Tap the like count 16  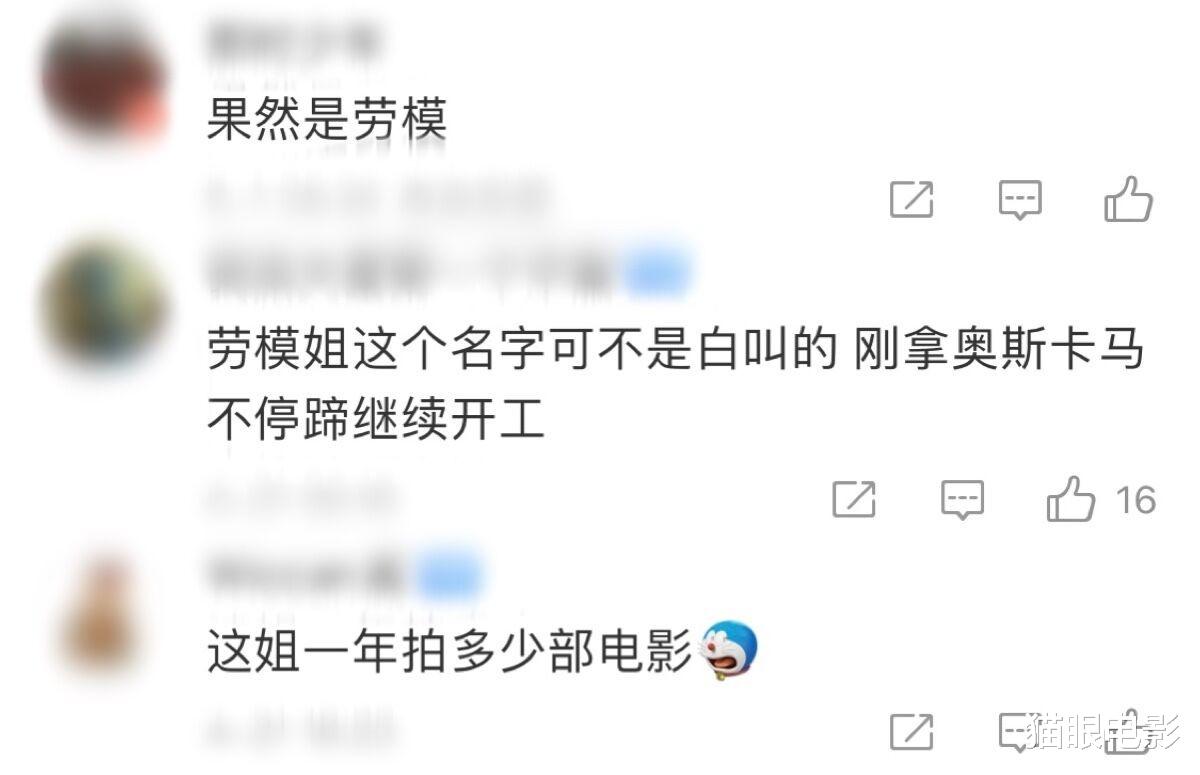[1136, 499]
